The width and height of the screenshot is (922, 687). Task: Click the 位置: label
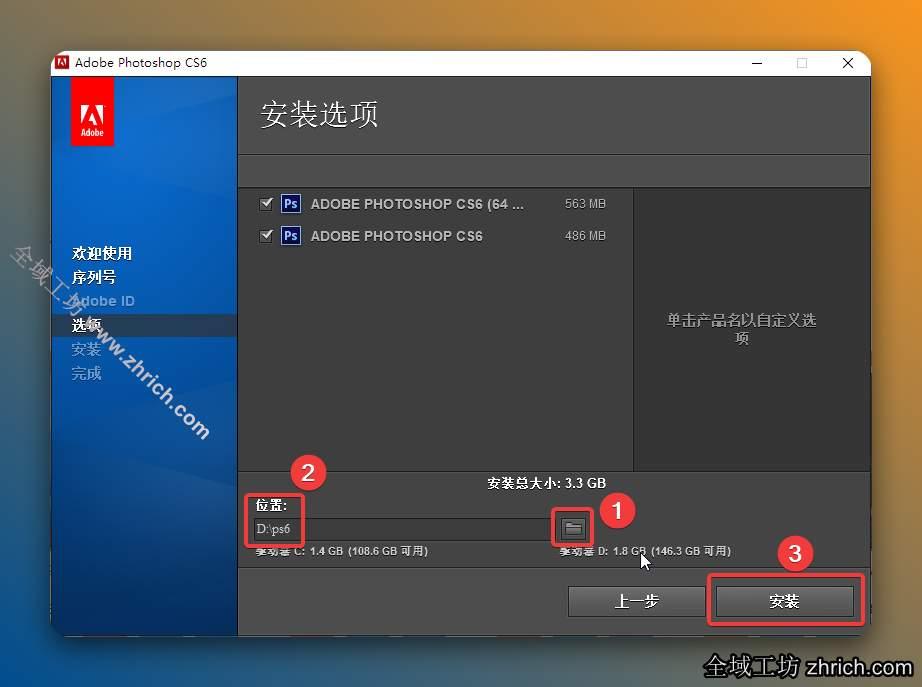271,505
